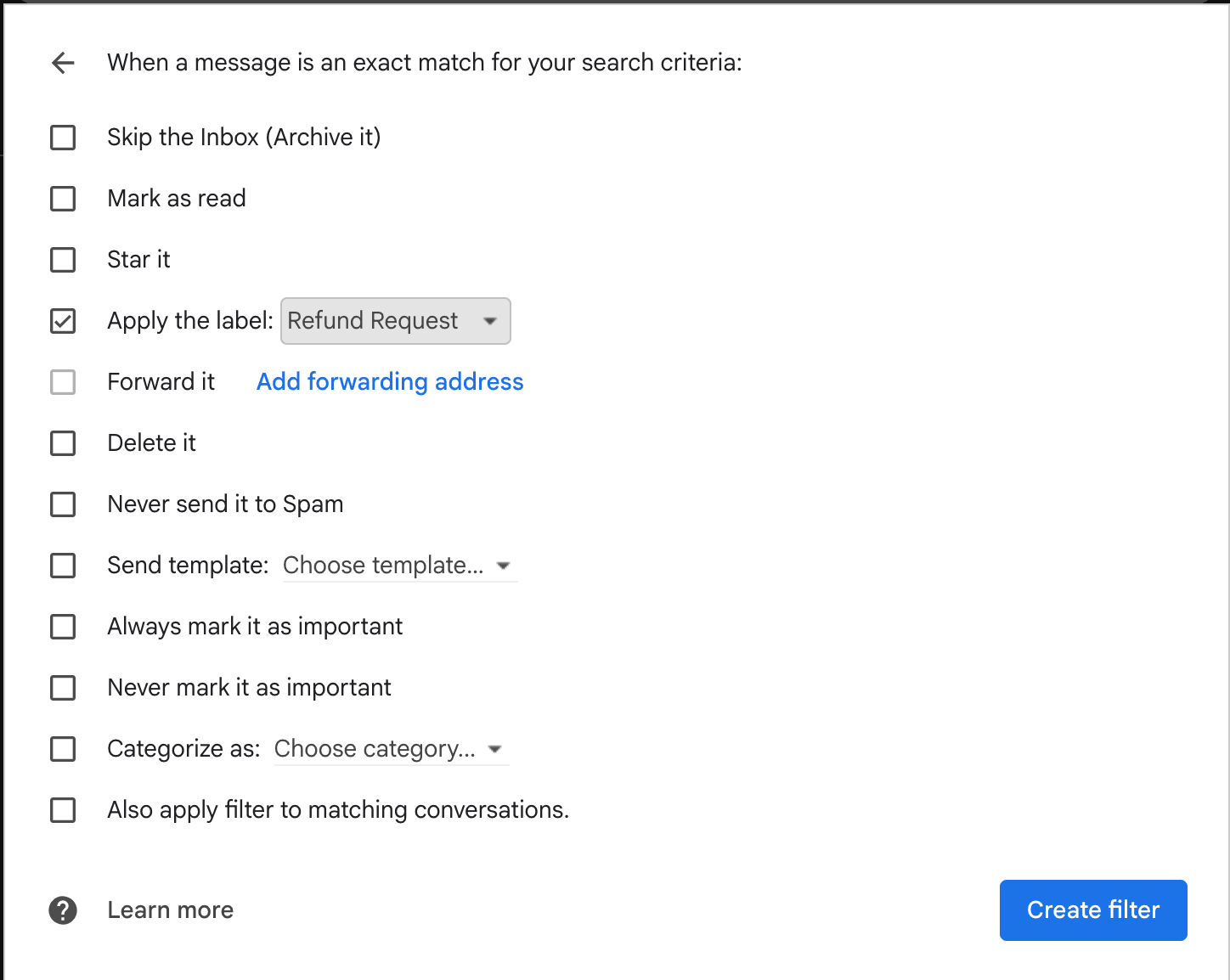This screenshot has height=980, width=1230.
Task: Enable the Categorize as checkbox
Action: coord(63,749)
